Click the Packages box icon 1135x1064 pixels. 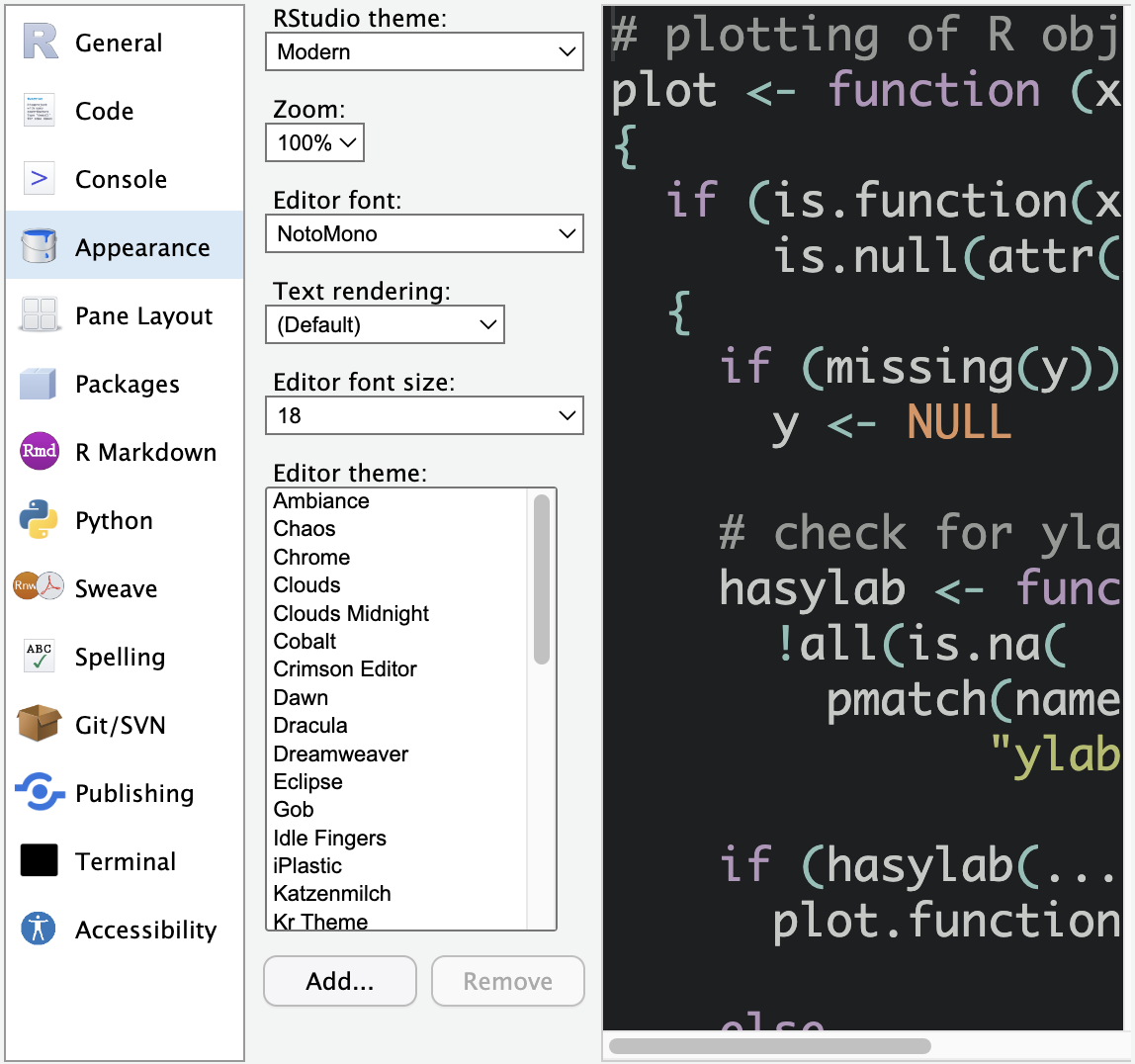tap(39, 383)
